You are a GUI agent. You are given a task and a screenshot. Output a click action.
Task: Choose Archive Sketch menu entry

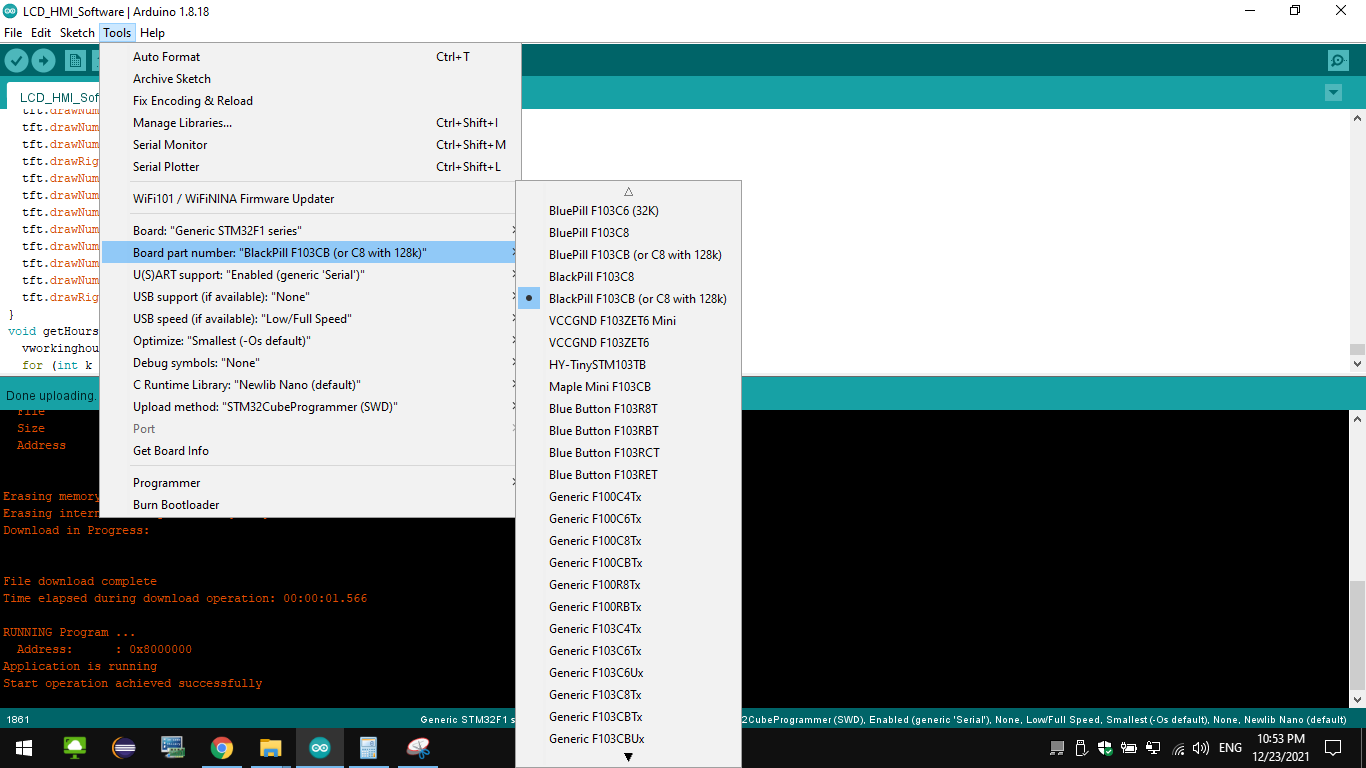[x=310, y=79]
